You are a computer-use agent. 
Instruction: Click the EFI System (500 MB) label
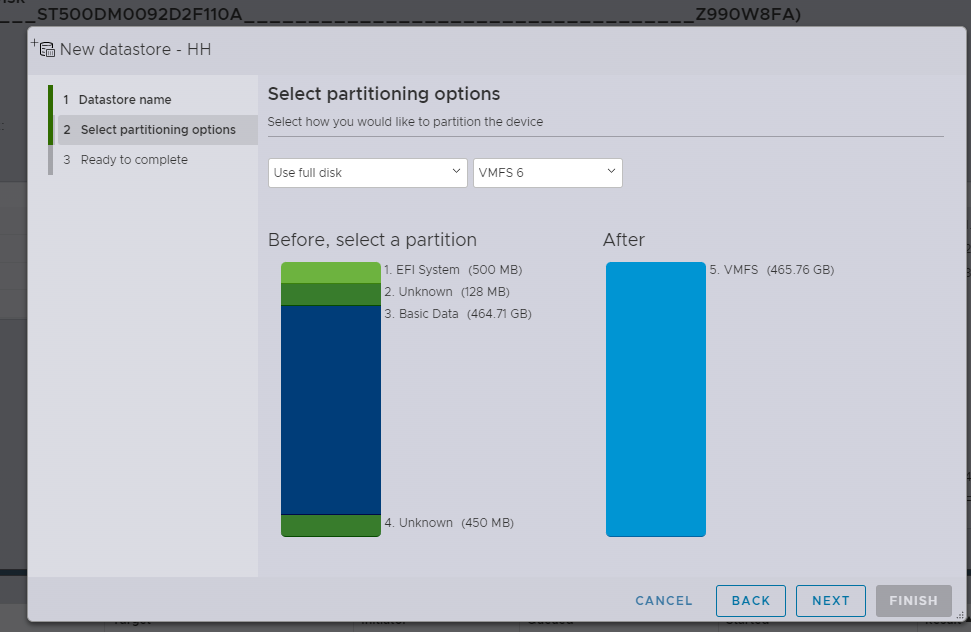pyautogui.click(x=453, y=270)
